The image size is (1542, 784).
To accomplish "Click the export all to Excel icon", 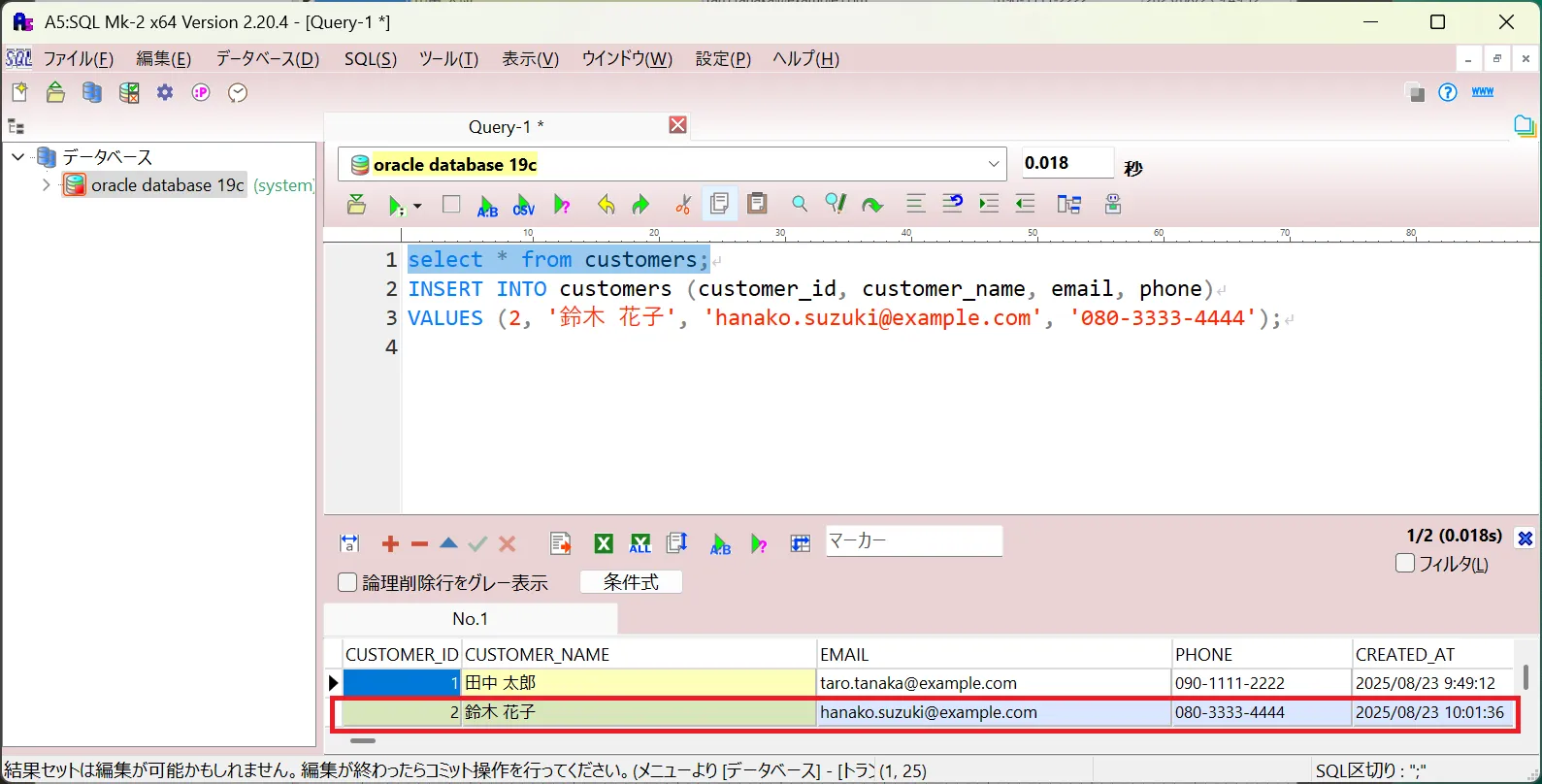I will (x=640, y=543).
